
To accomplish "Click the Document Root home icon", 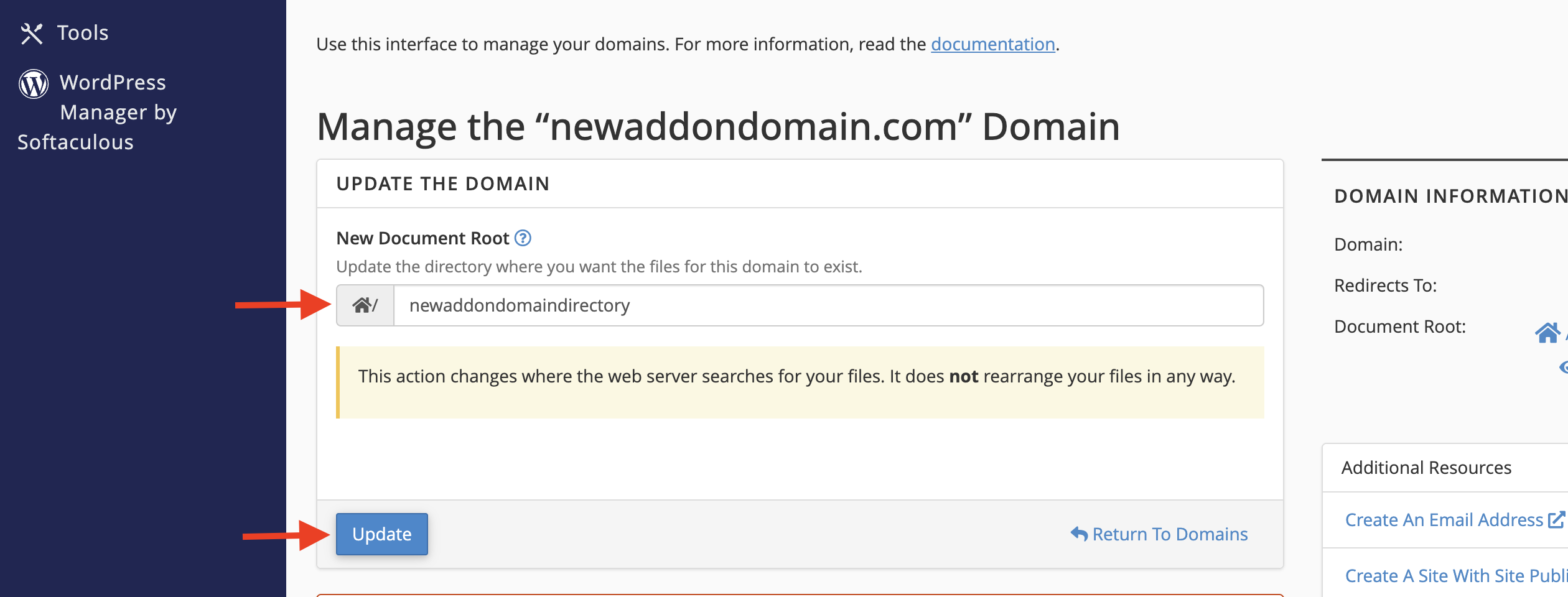I will pyautogui.click(x=1547, y=333).
